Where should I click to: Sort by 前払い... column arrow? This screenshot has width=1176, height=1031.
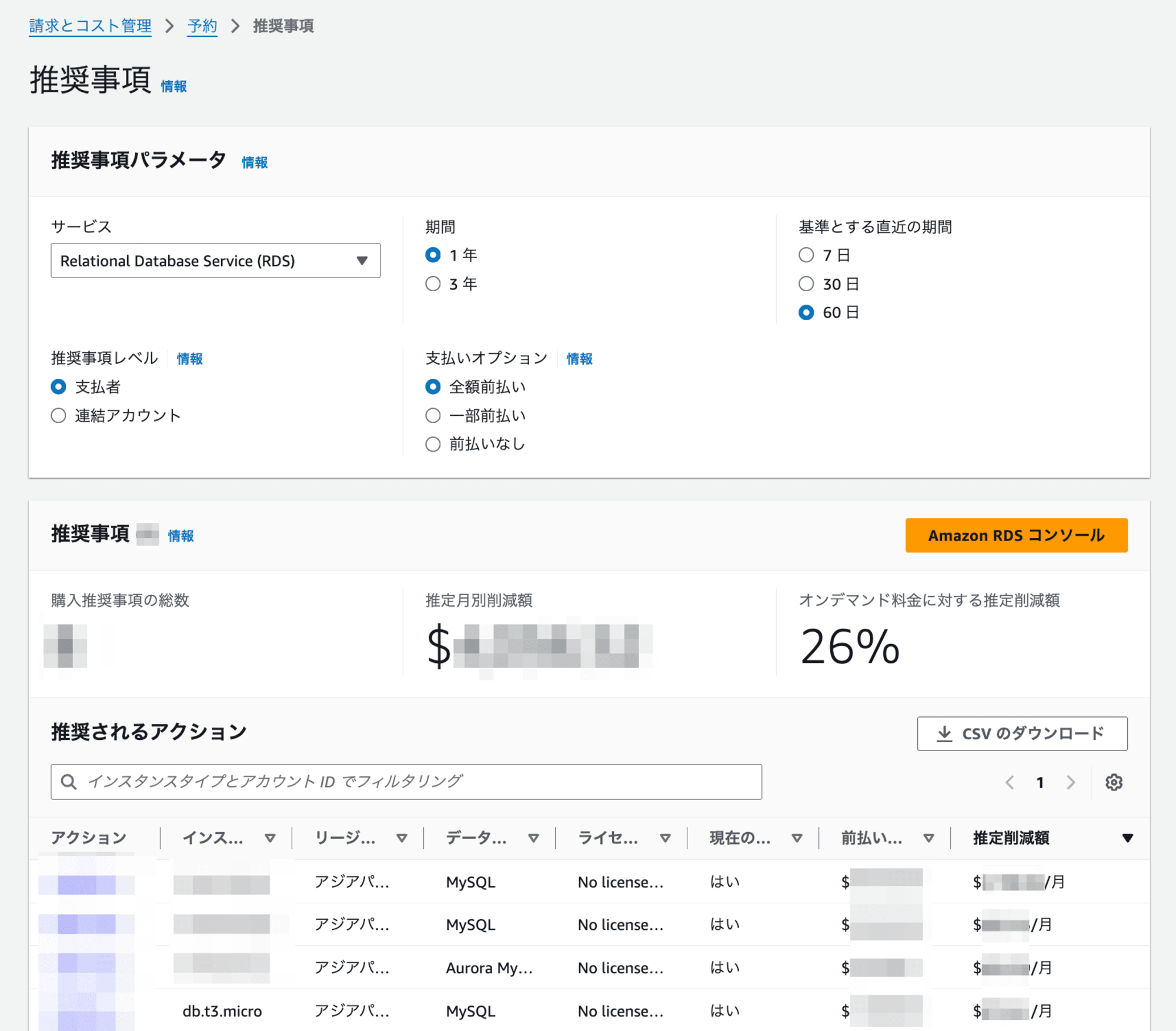point(928,838)
